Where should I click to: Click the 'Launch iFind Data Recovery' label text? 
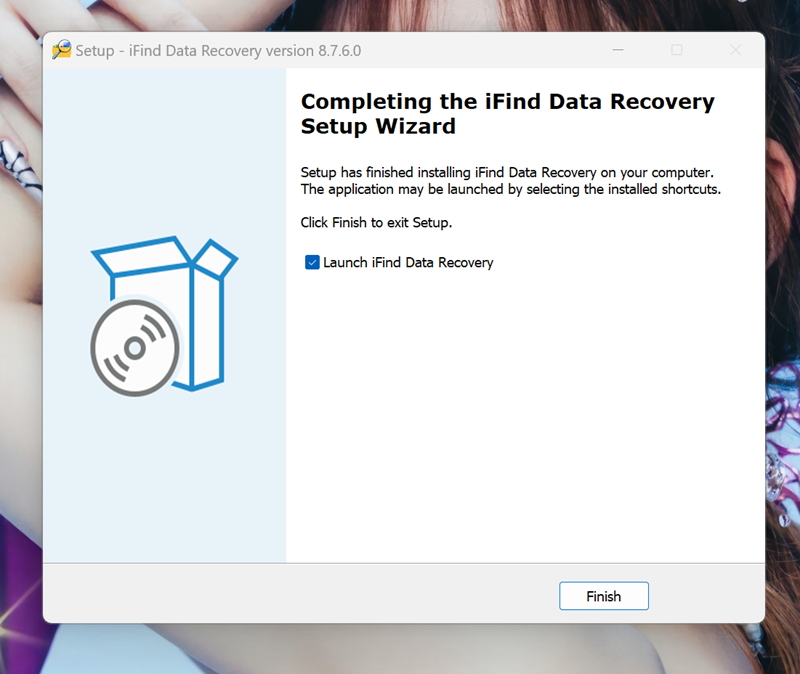(x=408, y=263)
